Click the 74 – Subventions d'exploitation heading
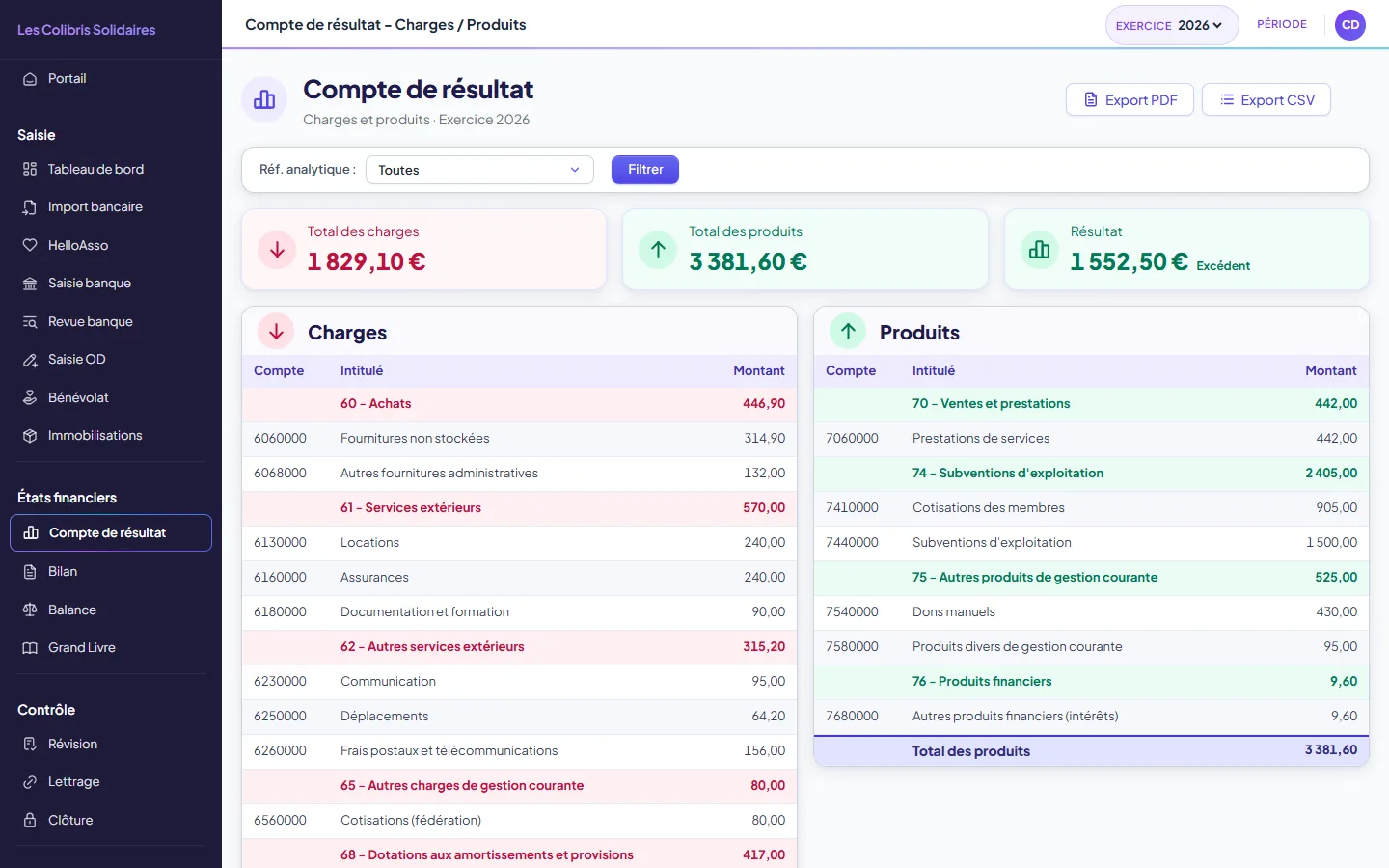Screen dimensions: 1389x868 pyautogui.click(x=1008, y=474)
